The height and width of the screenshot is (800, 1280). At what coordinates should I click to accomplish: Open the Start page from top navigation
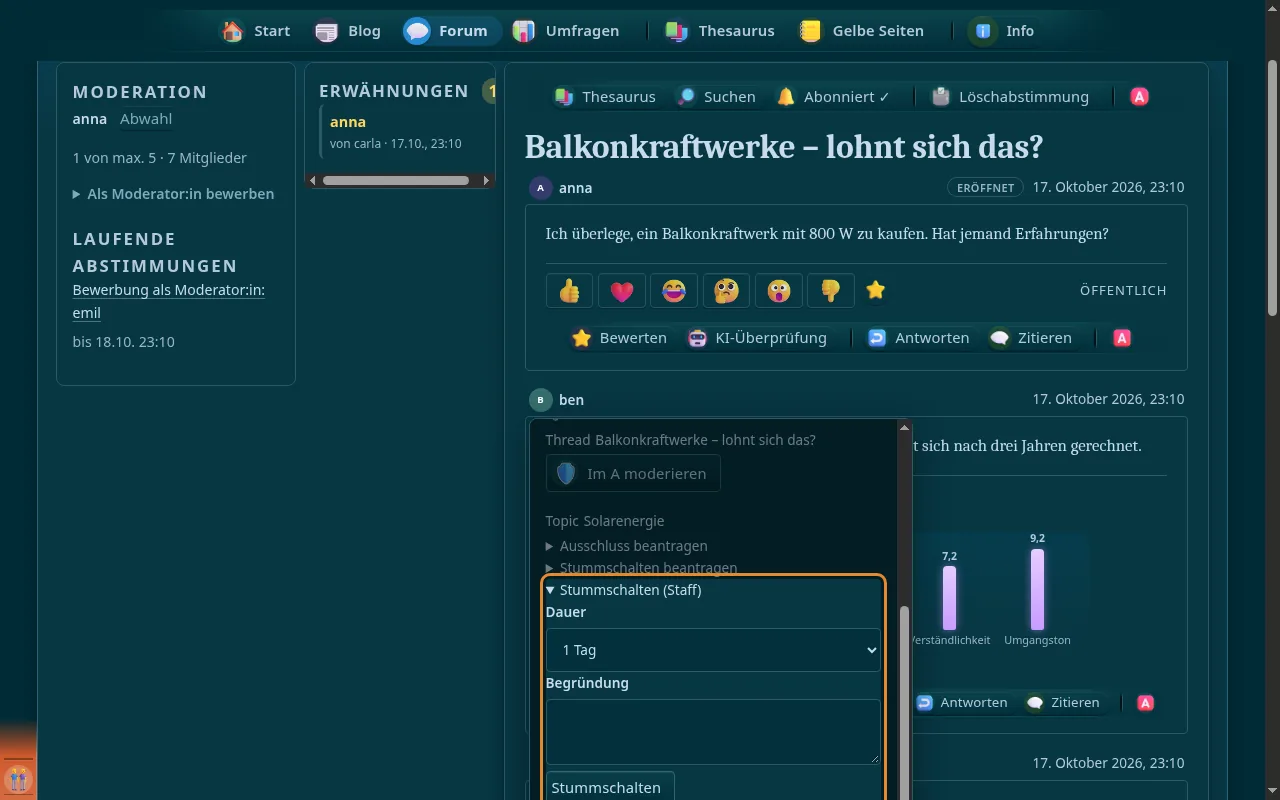click(x=256, y=31)
